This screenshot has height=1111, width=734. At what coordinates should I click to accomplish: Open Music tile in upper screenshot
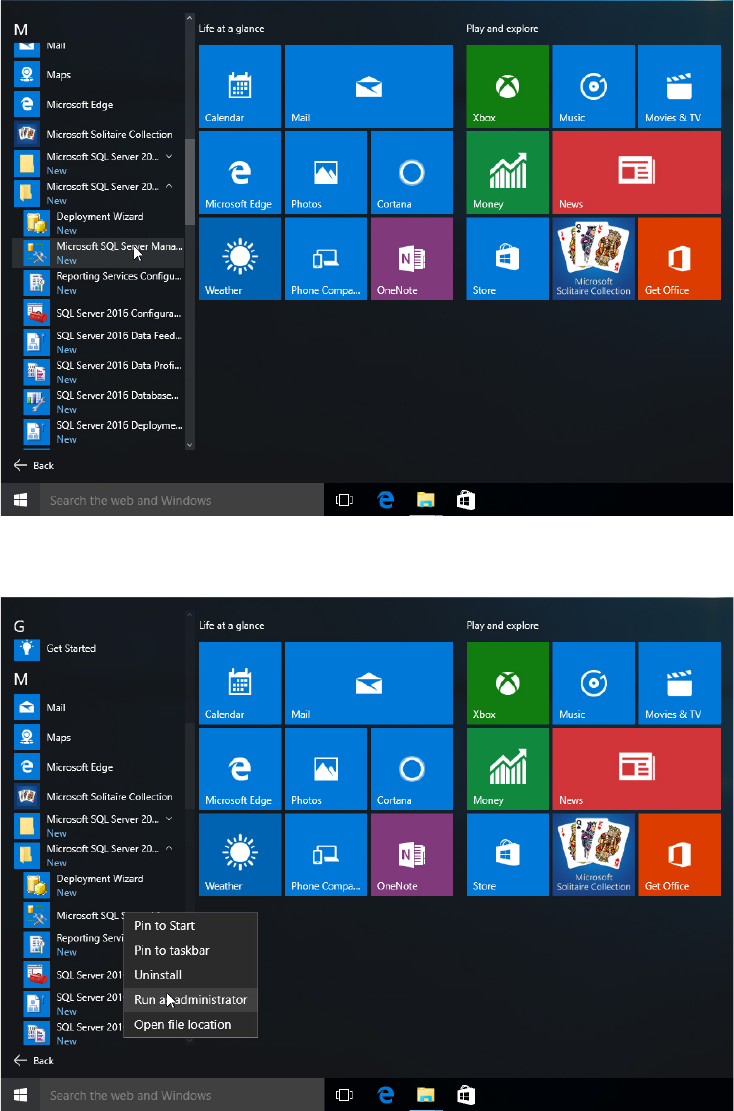[x=593, y=86]
